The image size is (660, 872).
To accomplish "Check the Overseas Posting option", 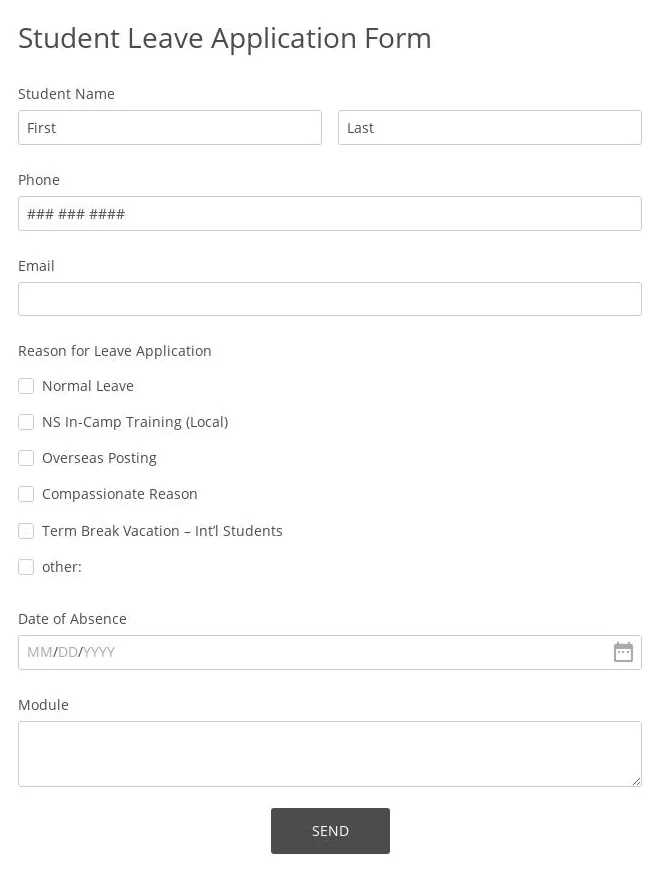I will tap(26, 458).
